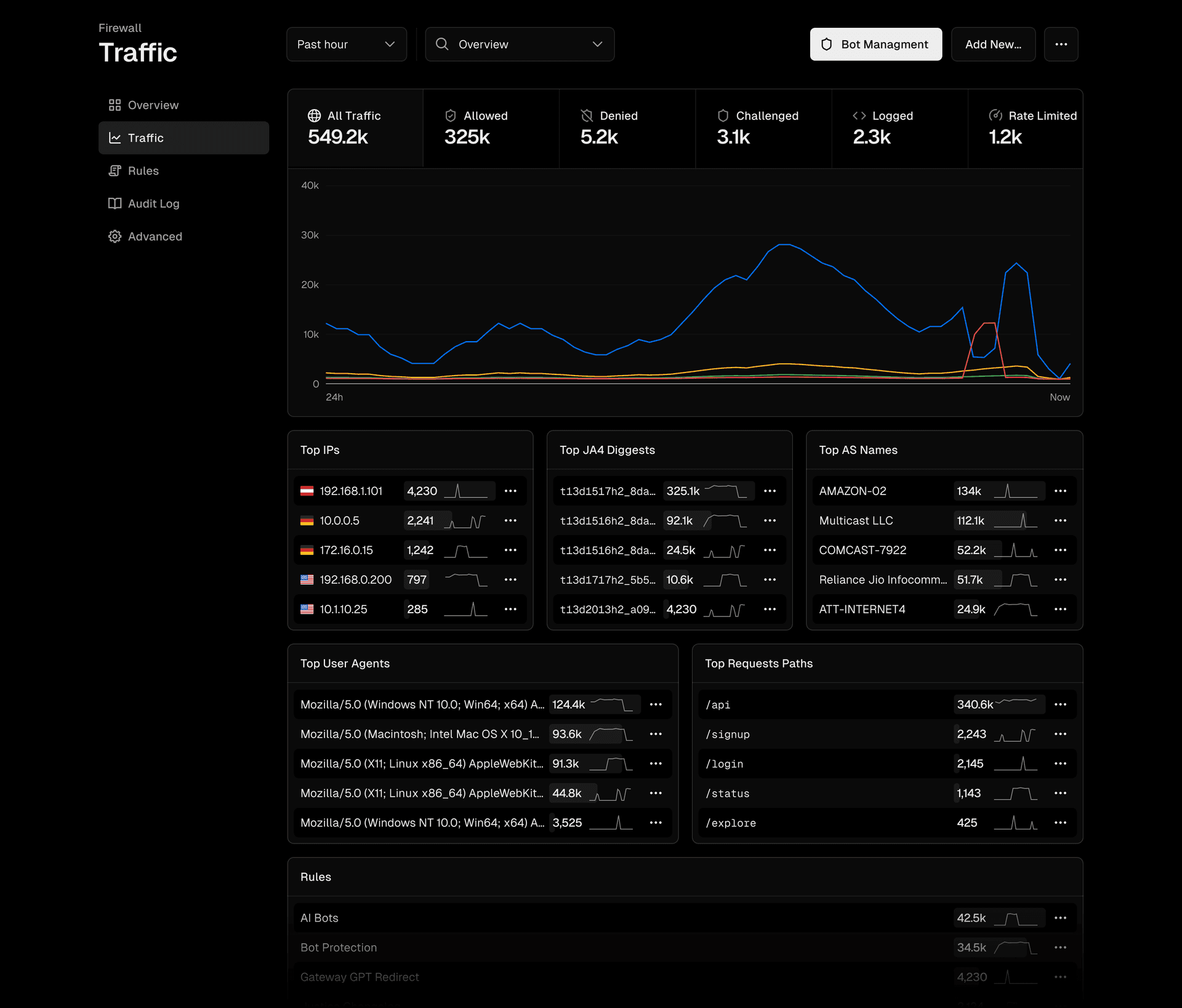Screen dimensions: 1182x1008
Task: Open options menu for /api path row
Action: click(1060, 704)
